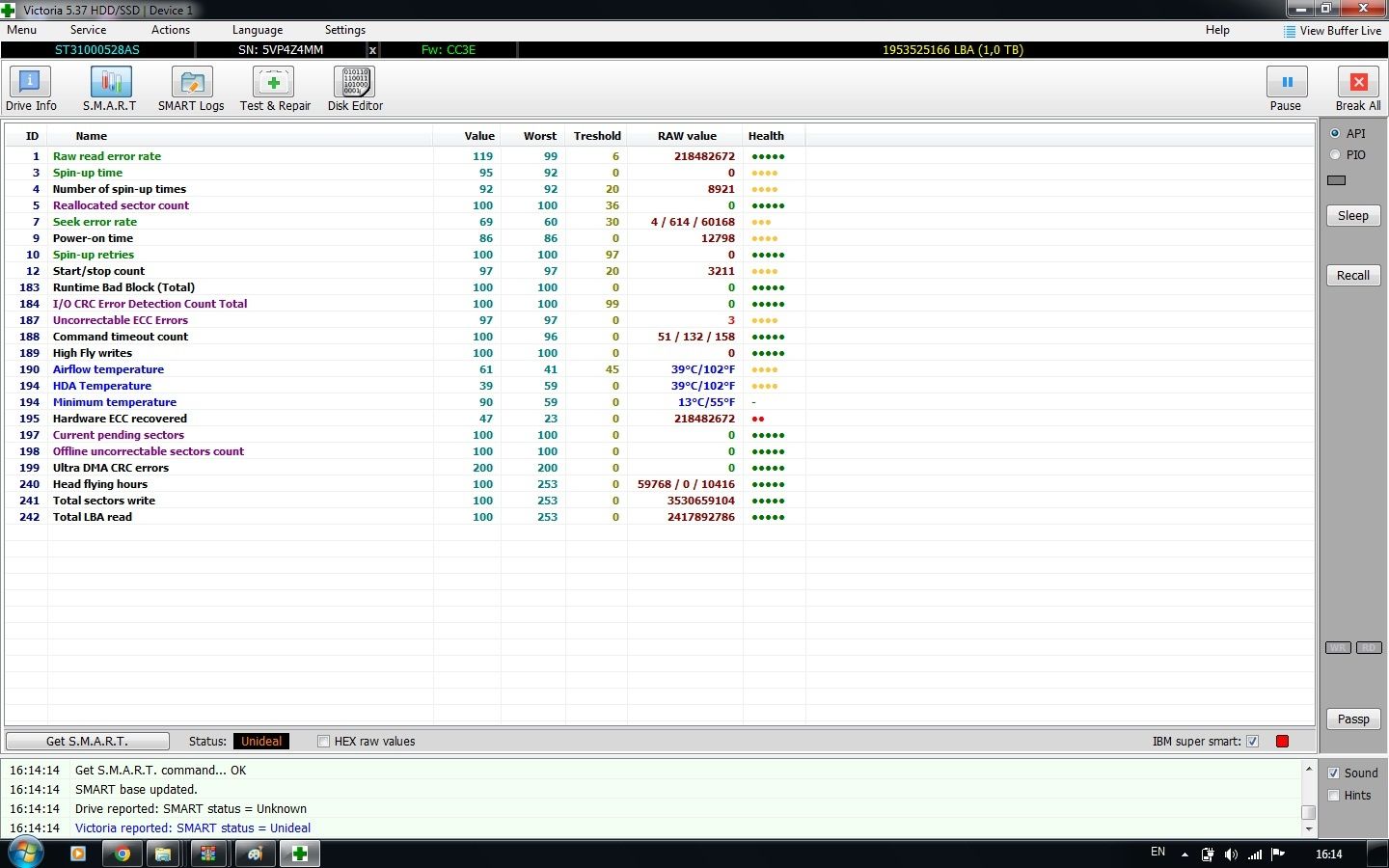Image resolution: width=1389 pixels, height=868 pixels.
Task: Select the API access mode
Action: [1335, 133]
